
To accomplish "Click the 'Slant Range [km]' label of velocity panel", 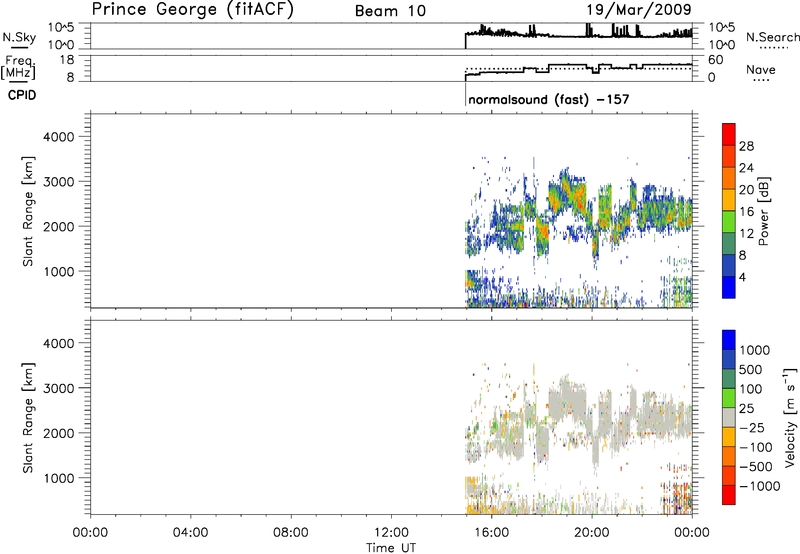I will [28, 418].
